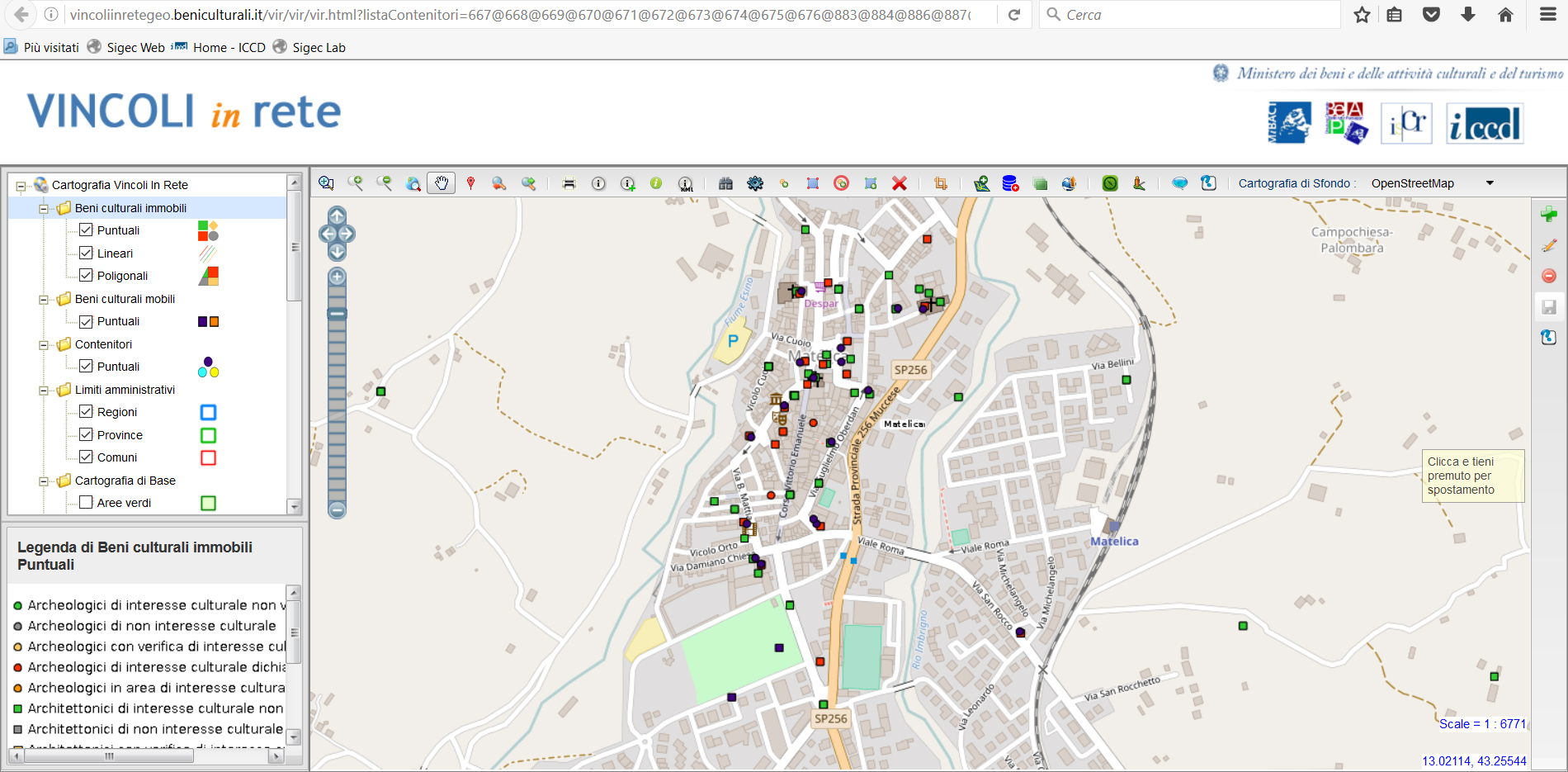The image size is (1568, 772).
Task: Click the Firefox downloads arrow icon
Action: click(x=1468, y=15)
